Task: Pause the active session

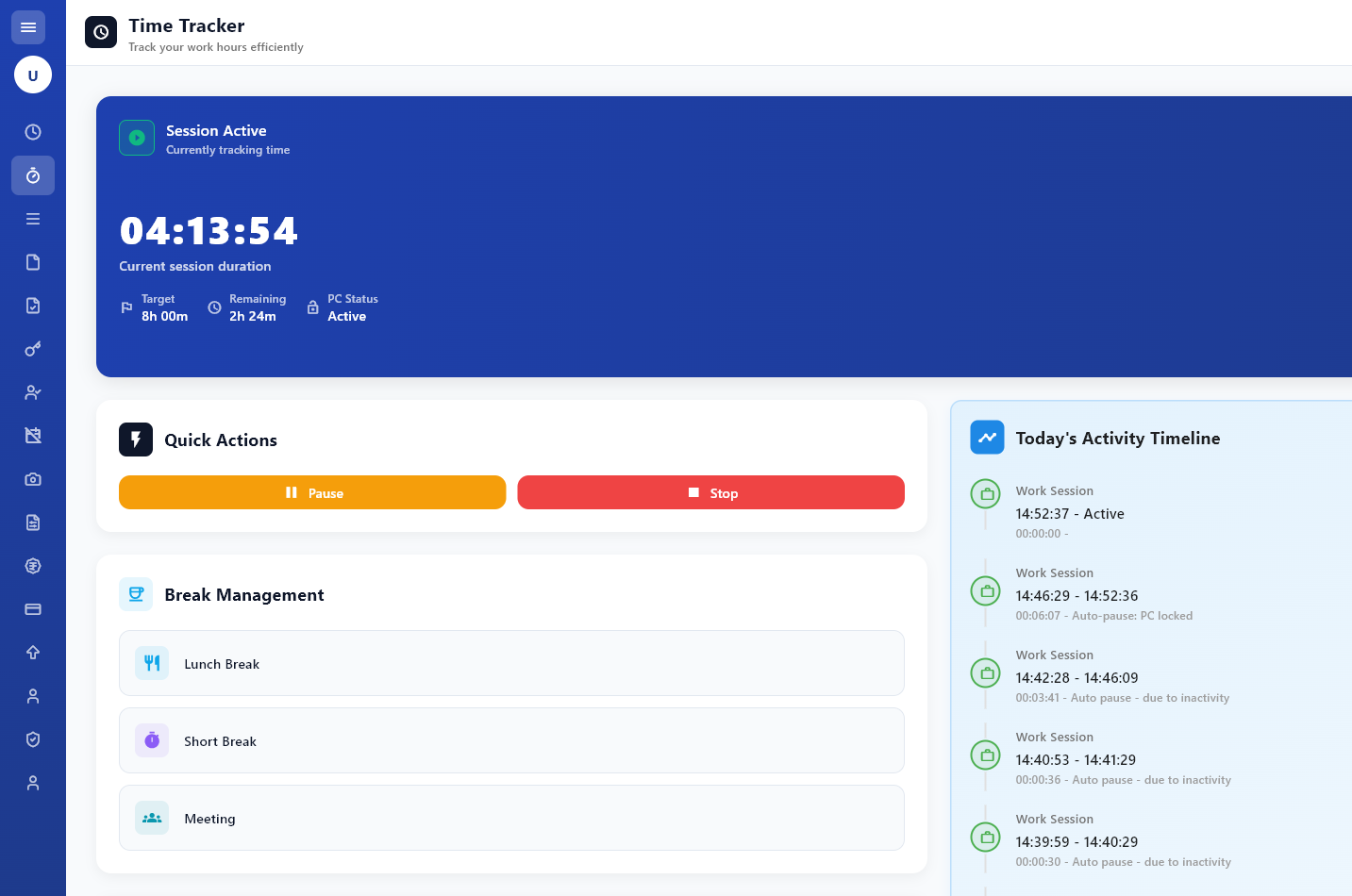Action: coord(312,492)
